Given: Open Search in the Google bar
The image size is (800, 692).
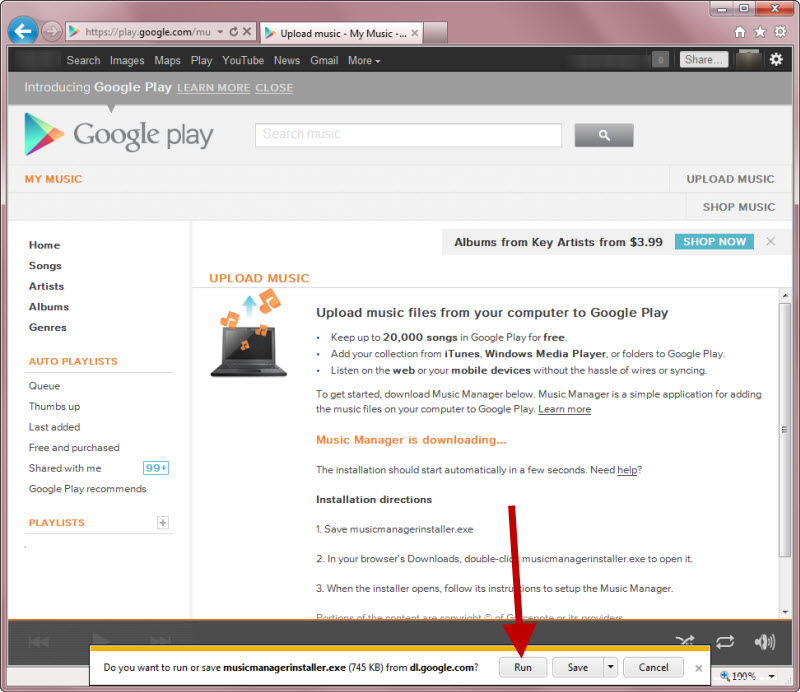Looking at the screenshot, I should coord(83,60).
